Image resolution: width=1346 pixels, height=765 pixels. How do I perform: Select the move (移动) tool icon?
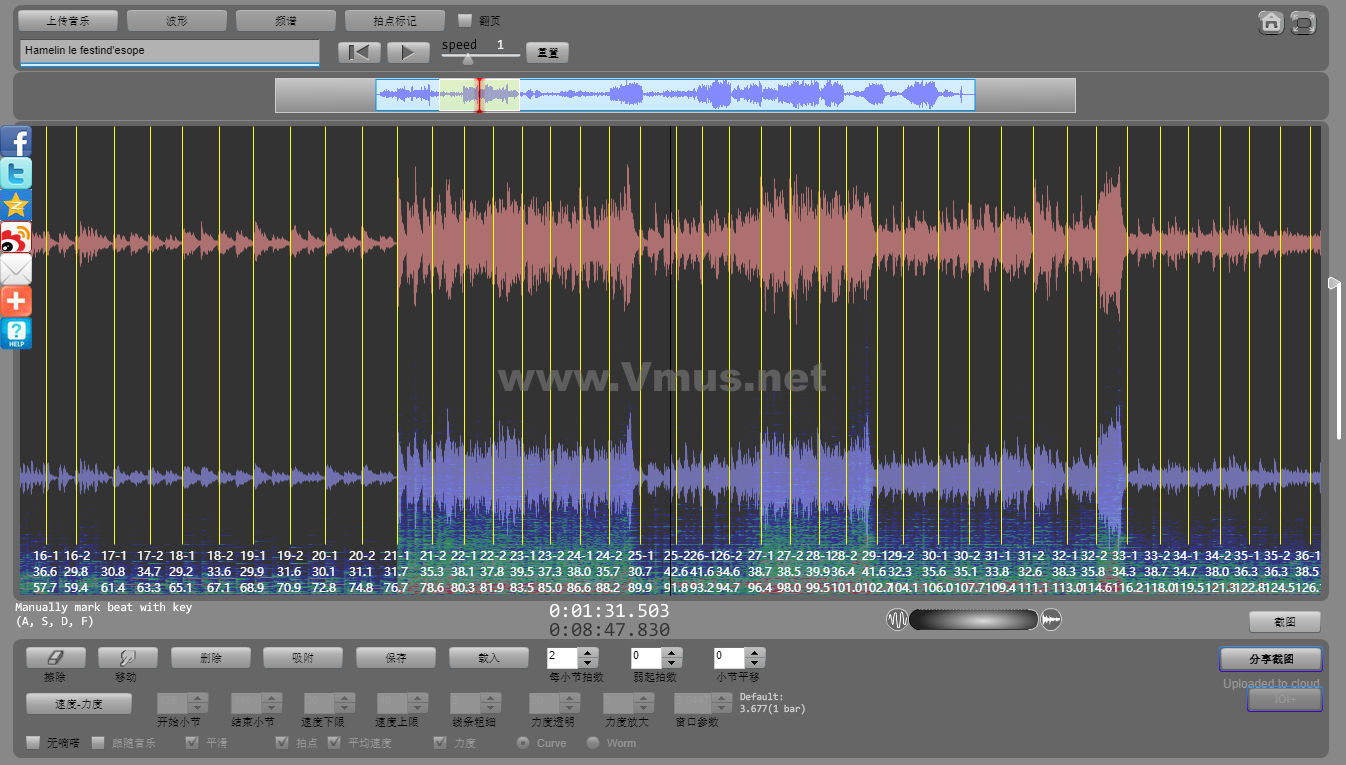[128, 658]
